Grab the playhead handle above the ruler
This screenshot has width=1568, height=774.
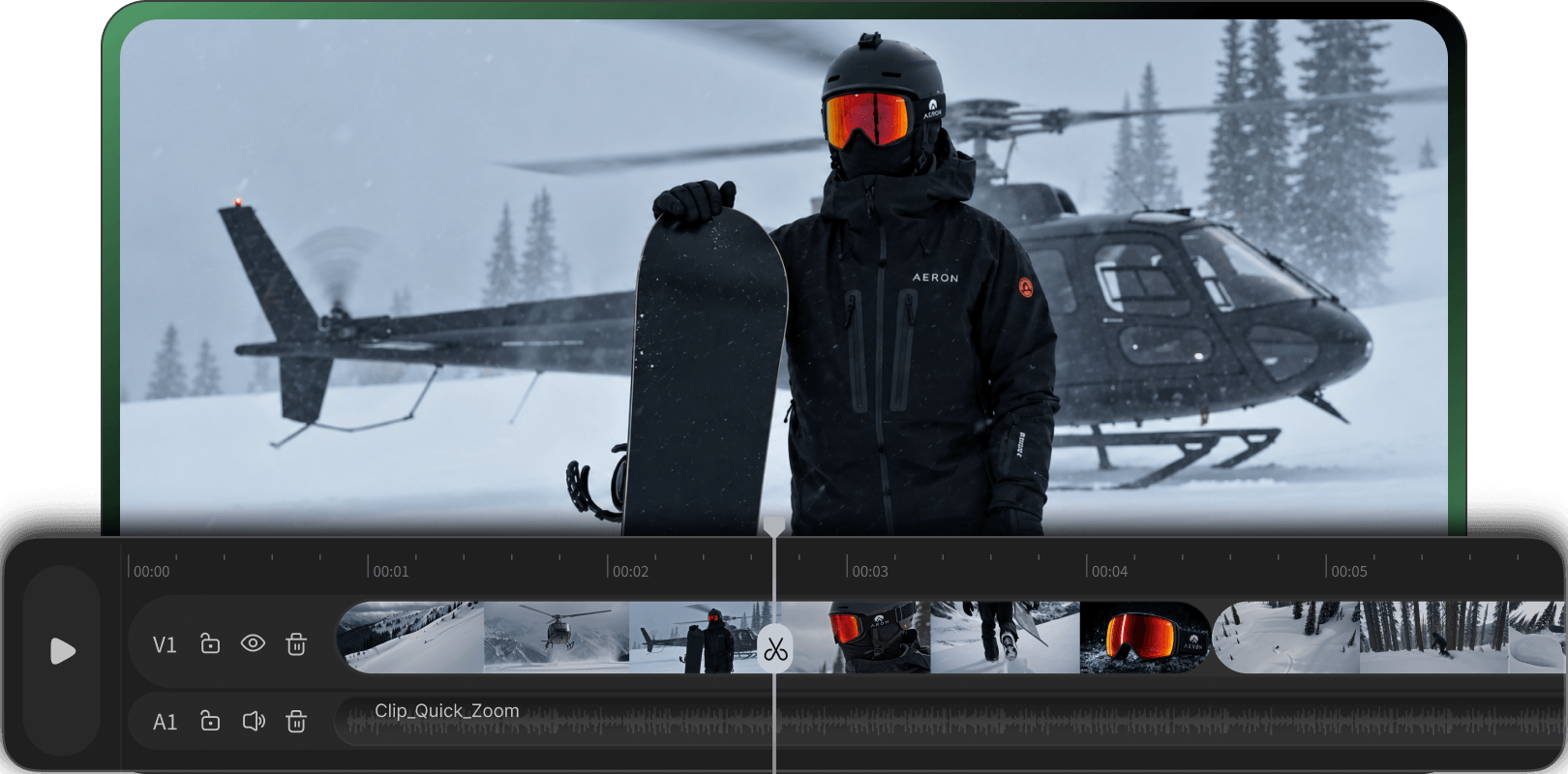pyautogui.click(x=774, y=526)
